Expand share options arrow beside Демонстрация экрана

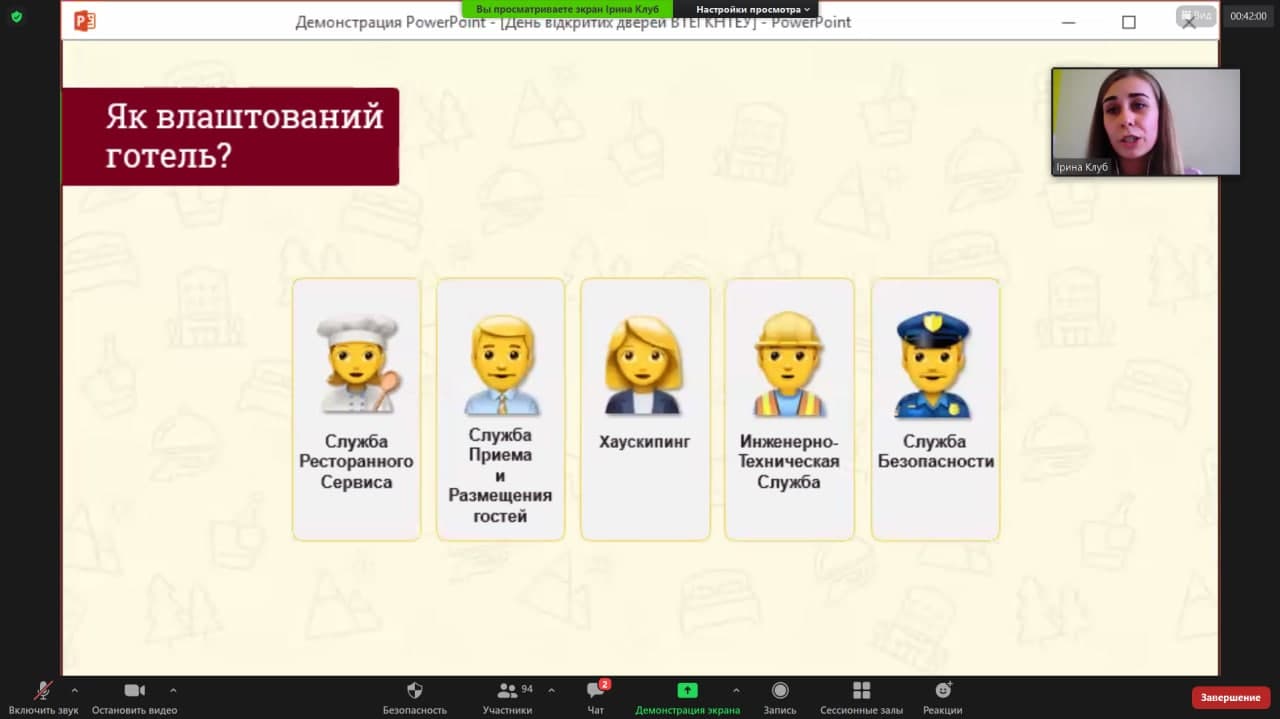pyautogui.click(x=736, y=690)
